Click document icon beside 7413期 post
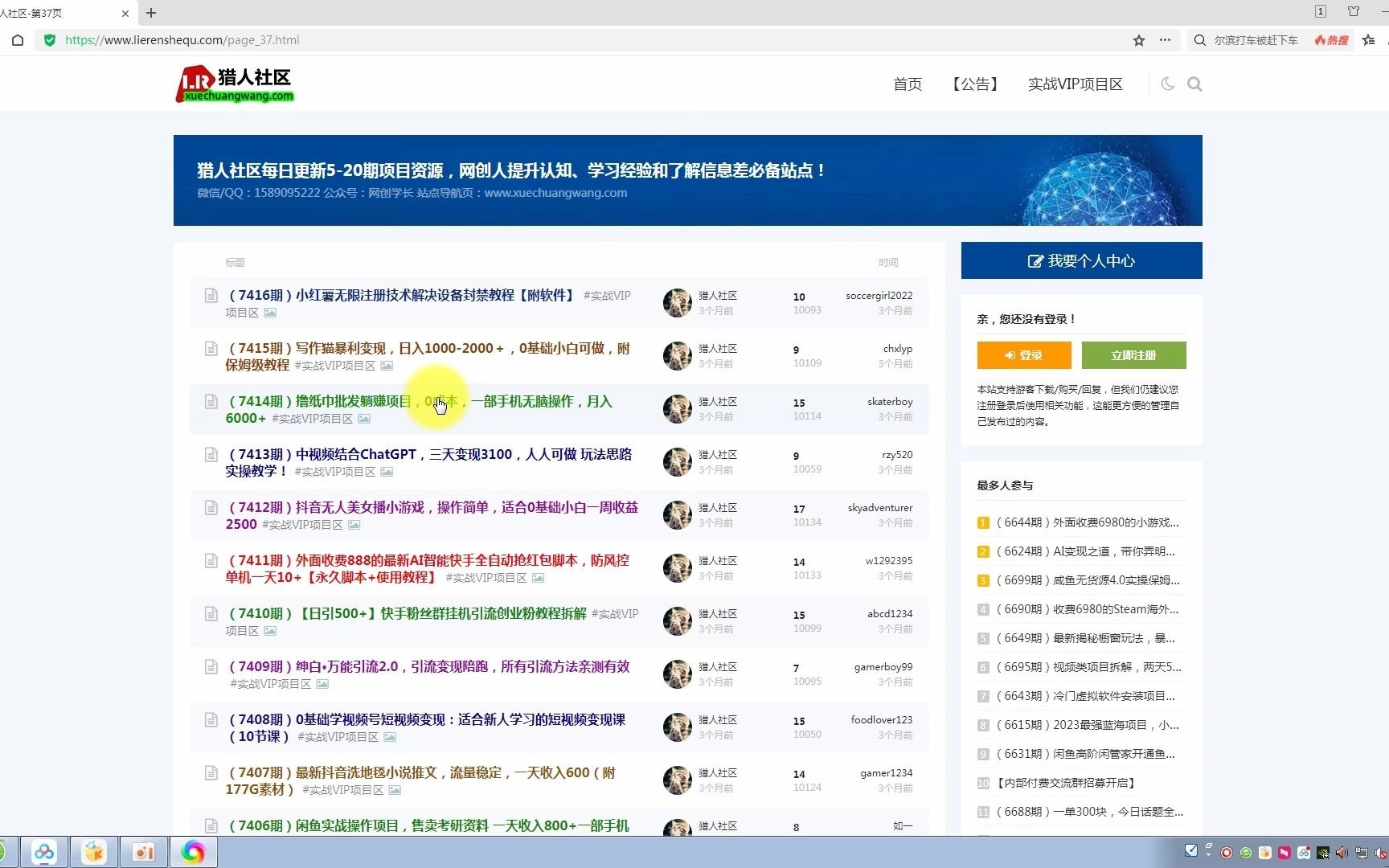Screen dimensions: 1389x868 (x=211, y=454)
